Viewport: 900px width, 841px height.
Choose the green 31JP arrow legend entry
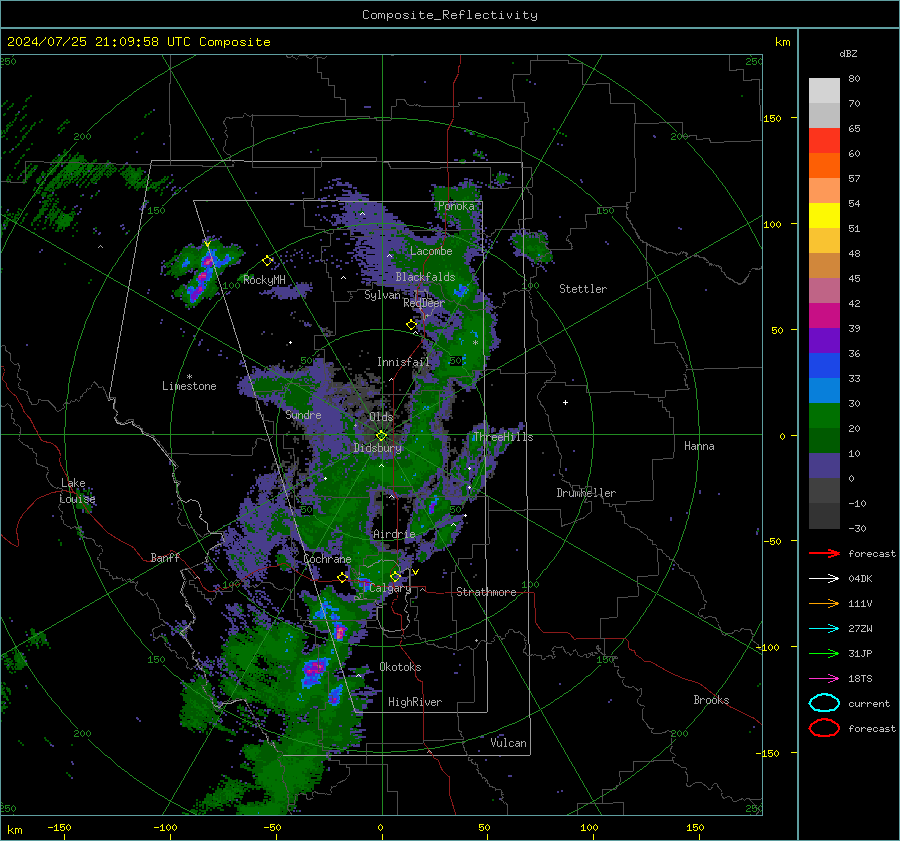tap(824, 653)
